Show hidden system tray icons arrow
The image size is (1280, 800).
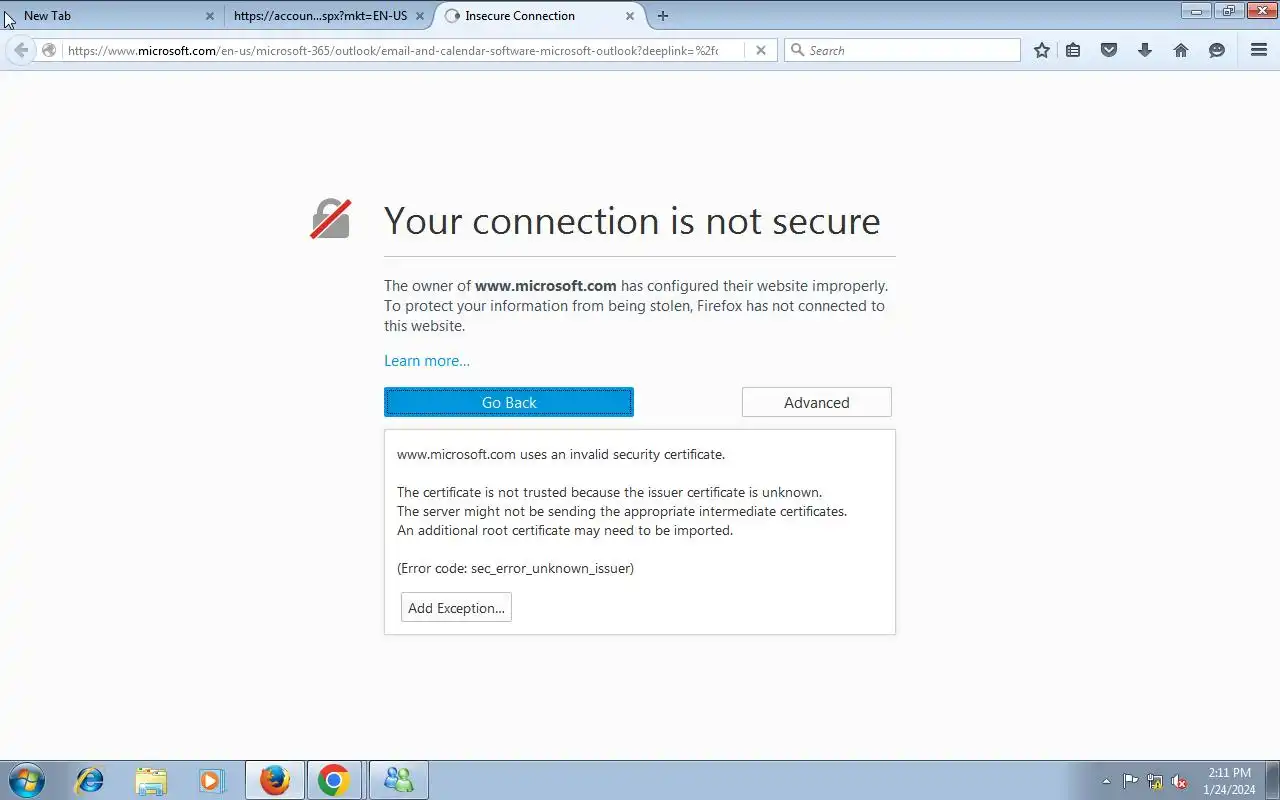point(1105,781)
